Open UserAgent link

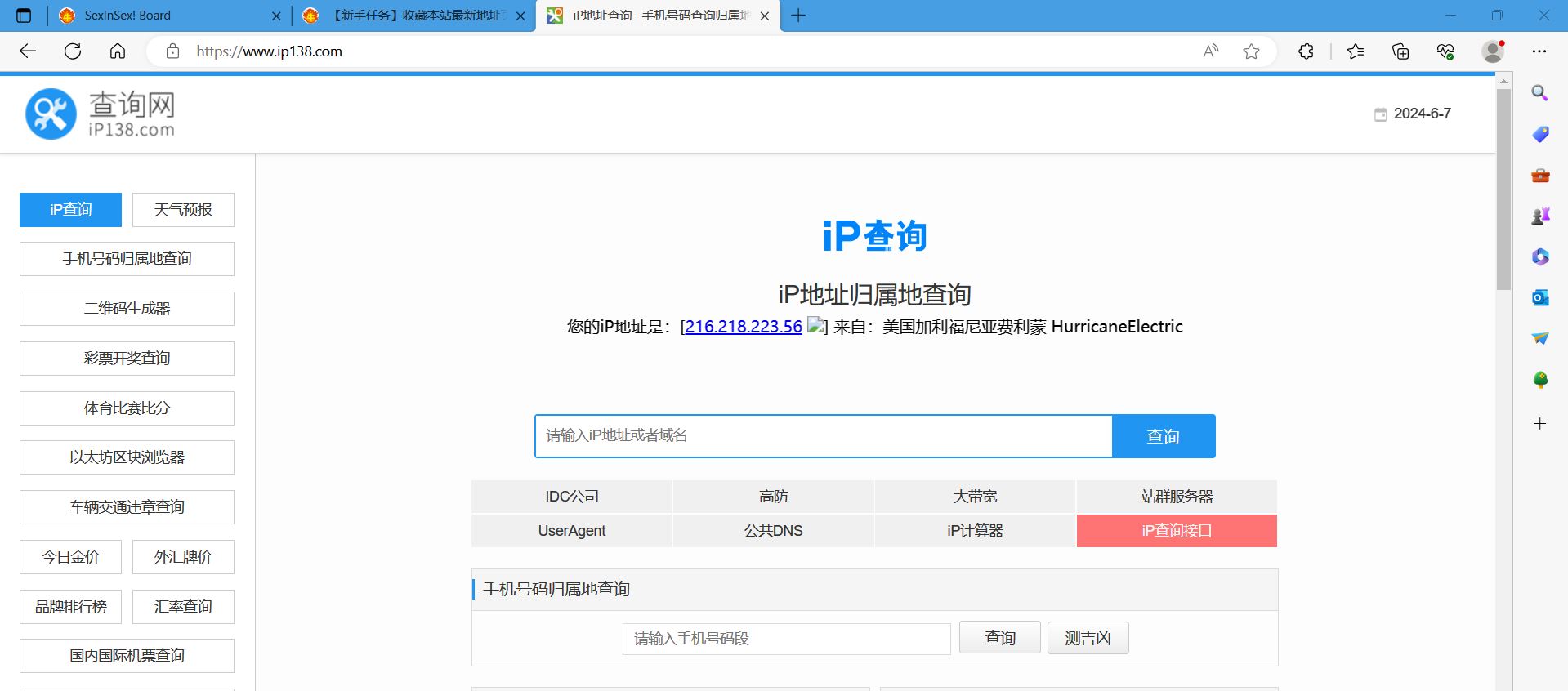click(572, 531)
